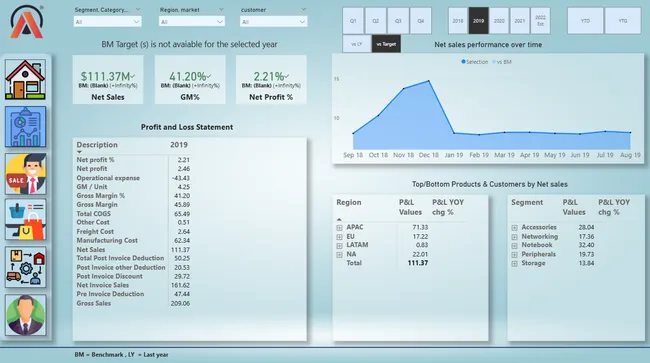
Task: Select fiscal year 2022 Est
Action: pyautogui.click(x=540, y=21)
